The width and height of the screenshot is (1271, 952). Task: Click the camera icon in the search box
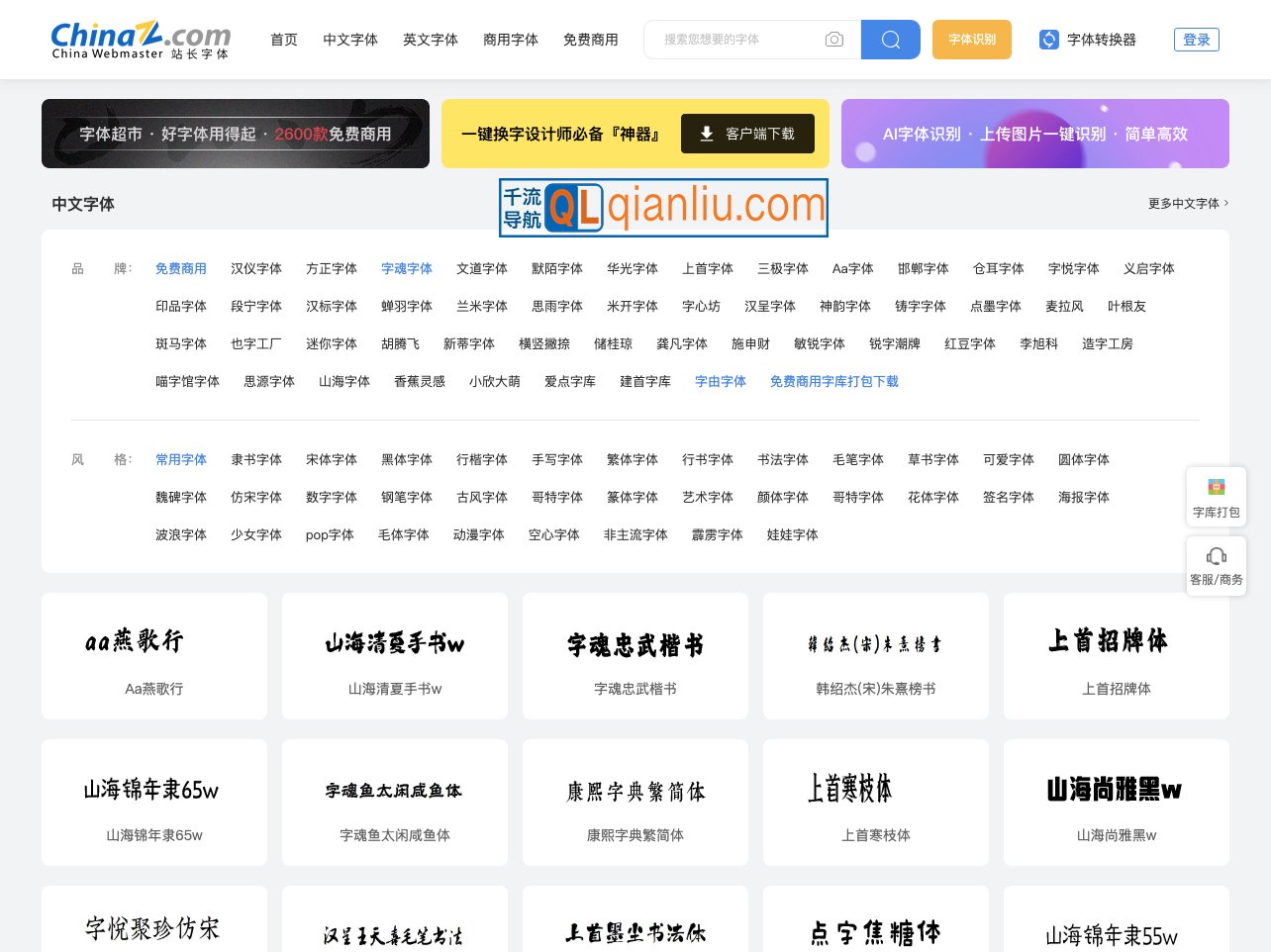[x=834, y=40]
